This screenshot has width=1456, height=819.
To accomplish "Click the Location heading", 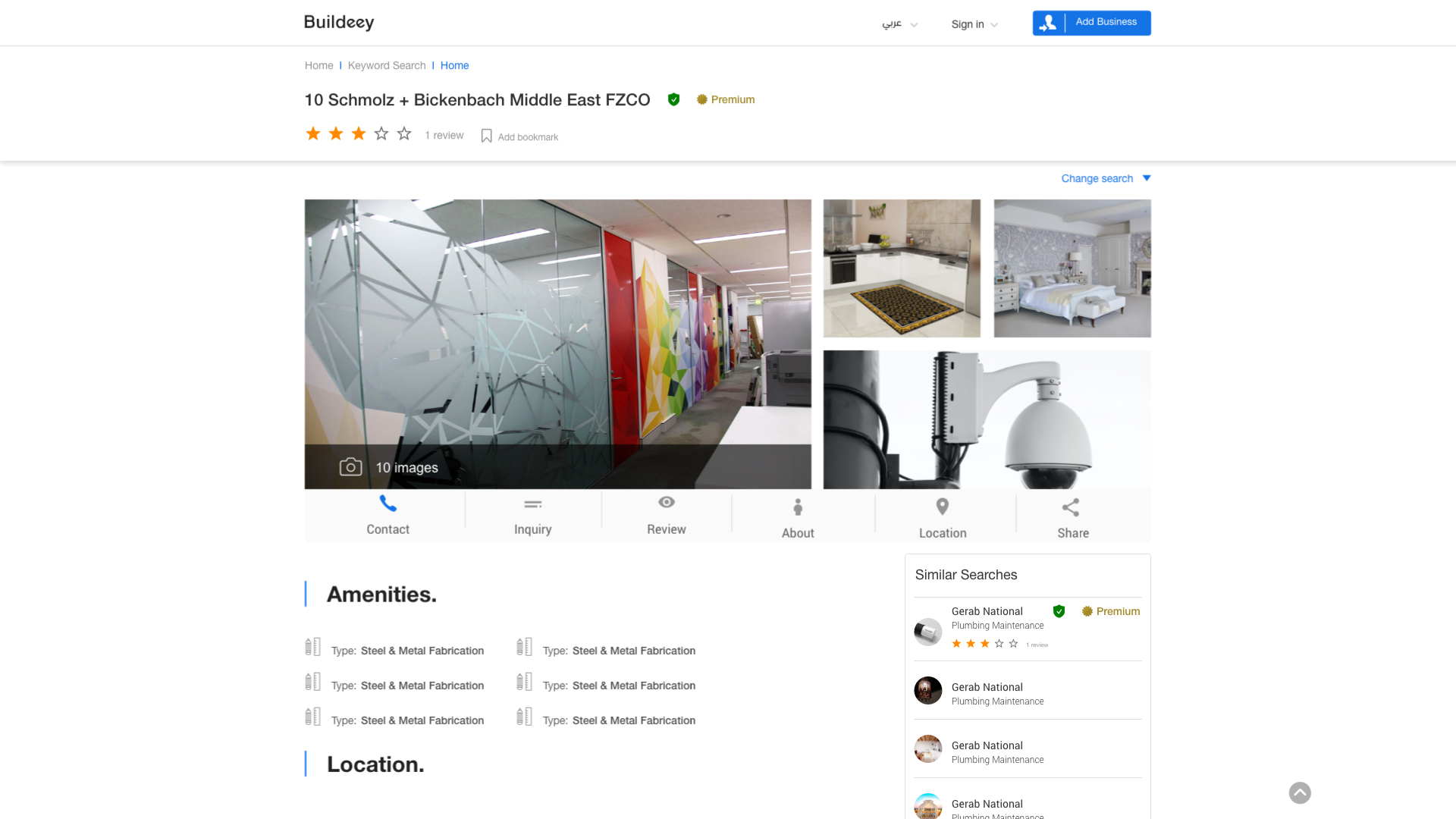I will [375, 764].
